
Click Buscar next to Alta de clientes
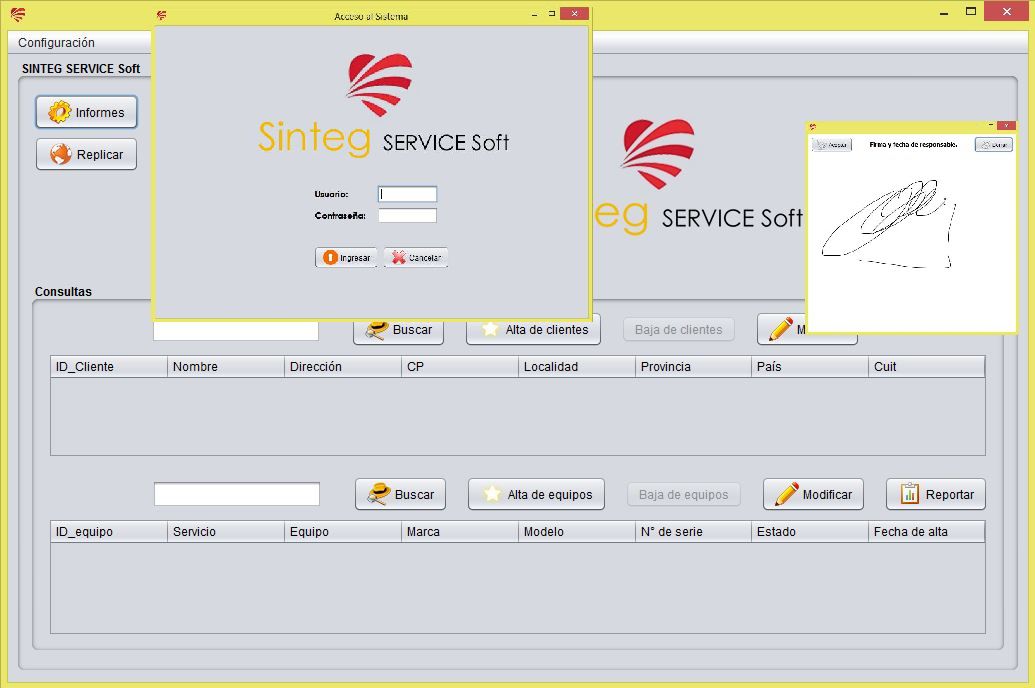tap(399, 330)
